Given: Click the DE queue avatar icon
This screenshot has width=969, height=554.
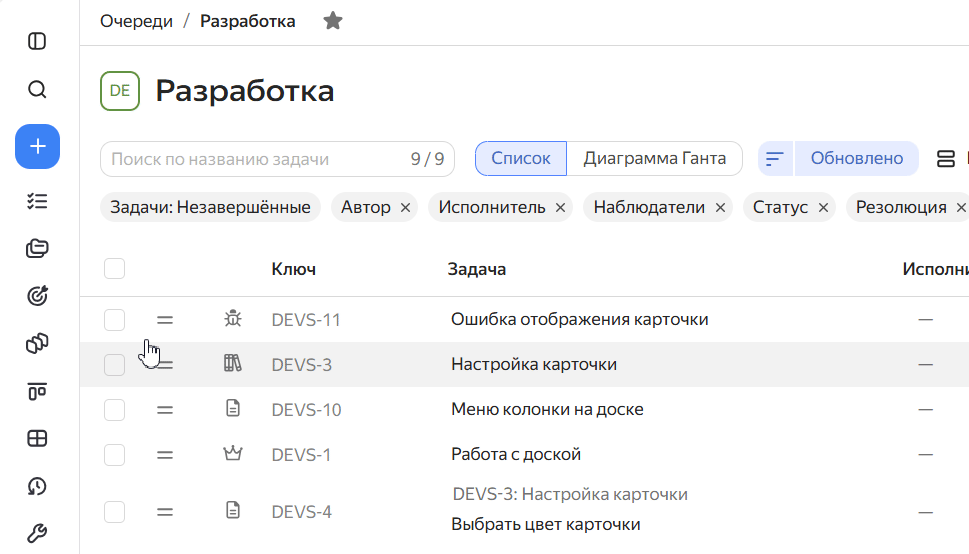Looking at the screenshot, I should [120, 91].
